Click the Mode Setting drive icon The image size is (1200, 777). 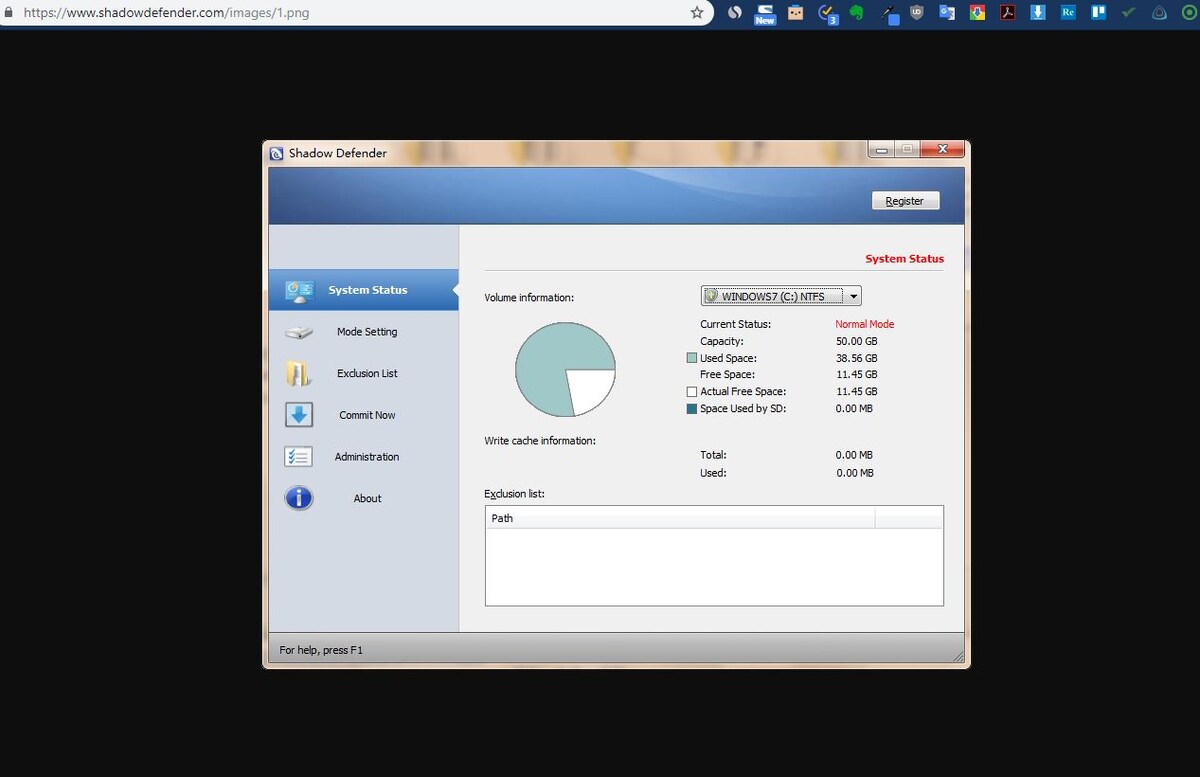(x=299, y=333)
